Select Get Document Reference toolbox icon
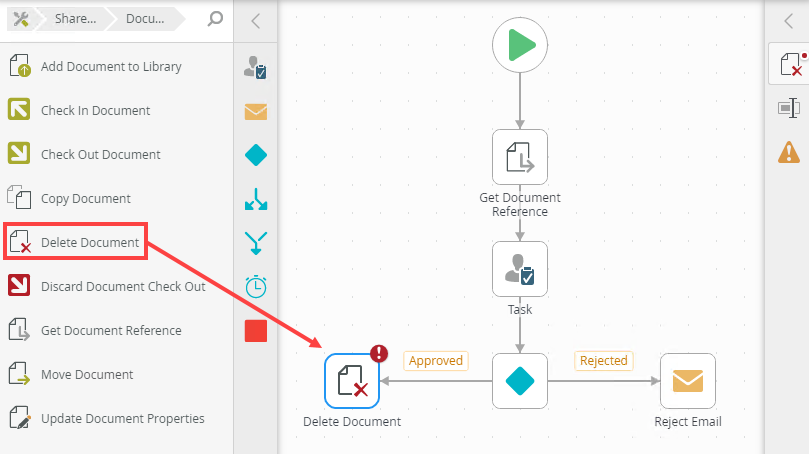The image size is (809, 454). (19, 330)
